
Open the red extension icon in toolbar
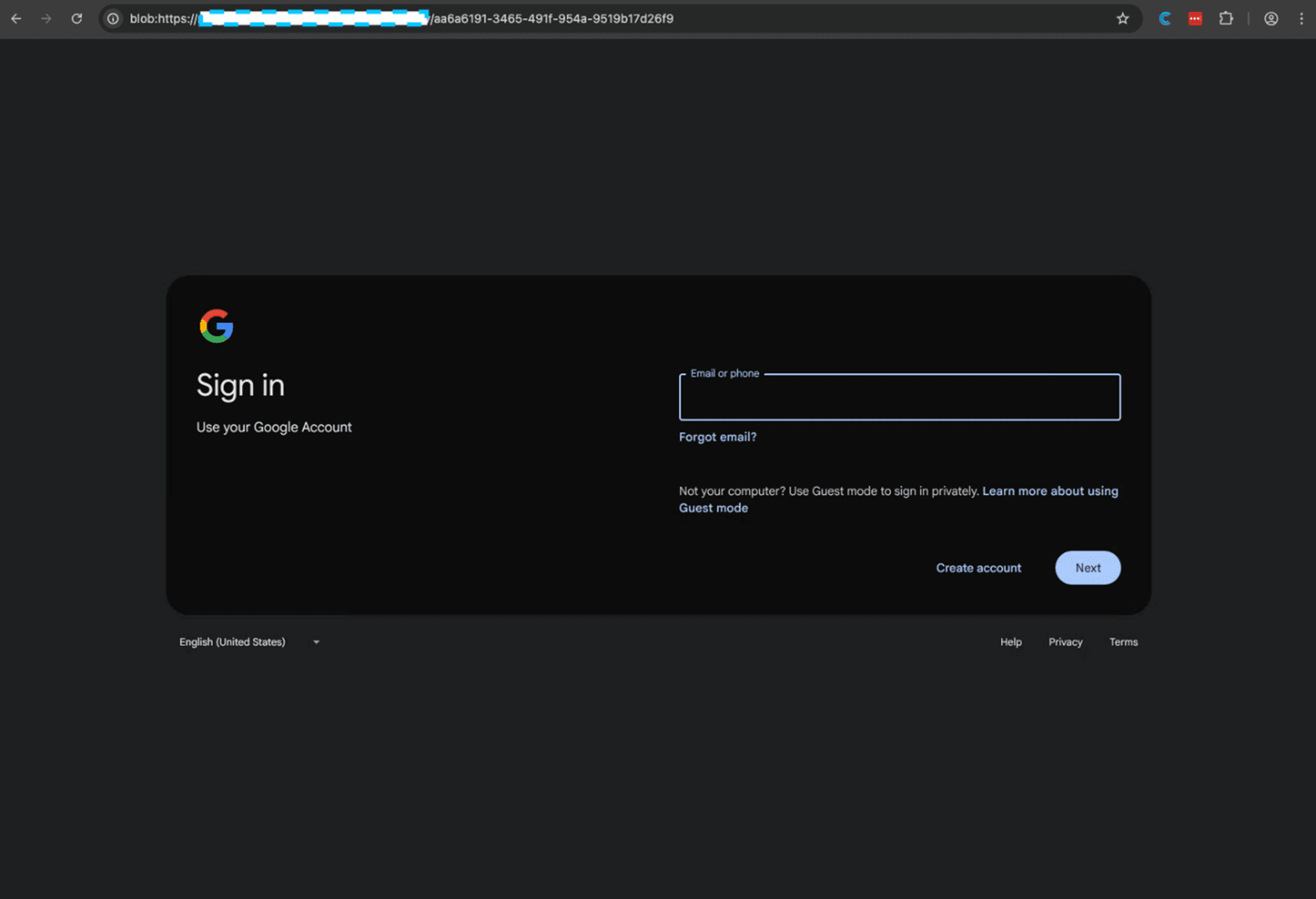(1195, 18)
